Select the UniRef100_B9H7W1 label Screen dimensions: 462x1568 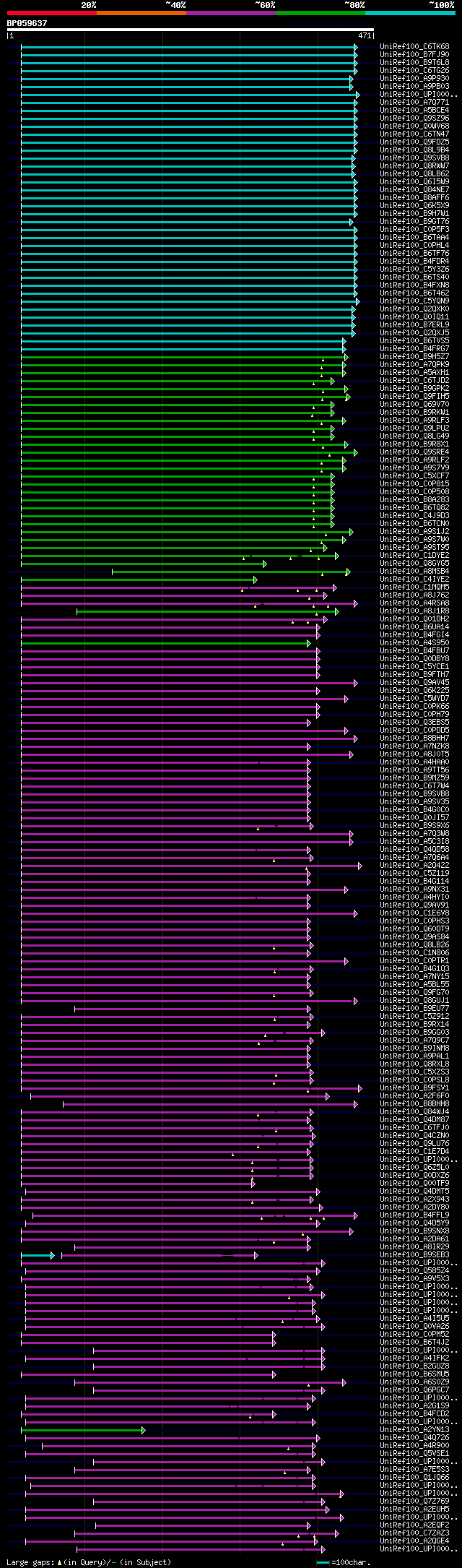pos(414,214)
